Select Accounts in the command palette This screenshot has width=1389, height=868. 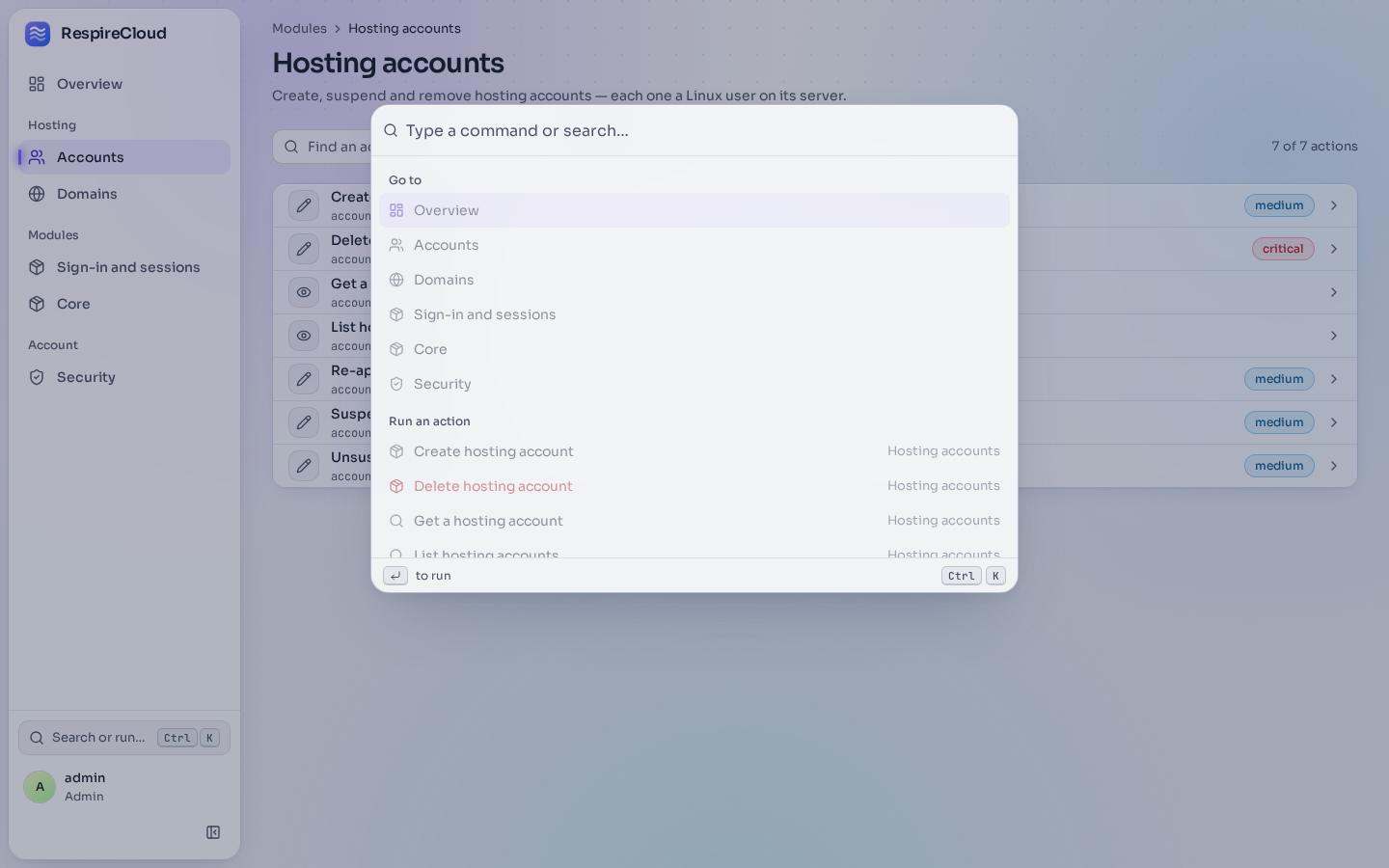click(x=694, y=245)
